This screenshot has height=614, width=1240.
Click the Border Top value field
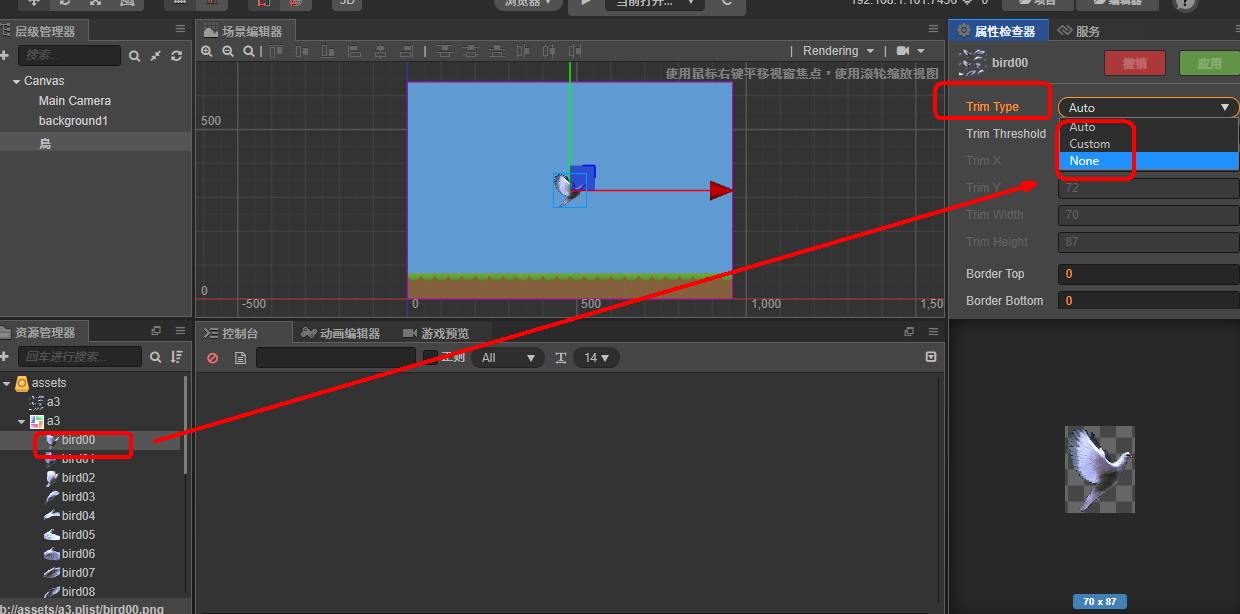point(1148,274)
